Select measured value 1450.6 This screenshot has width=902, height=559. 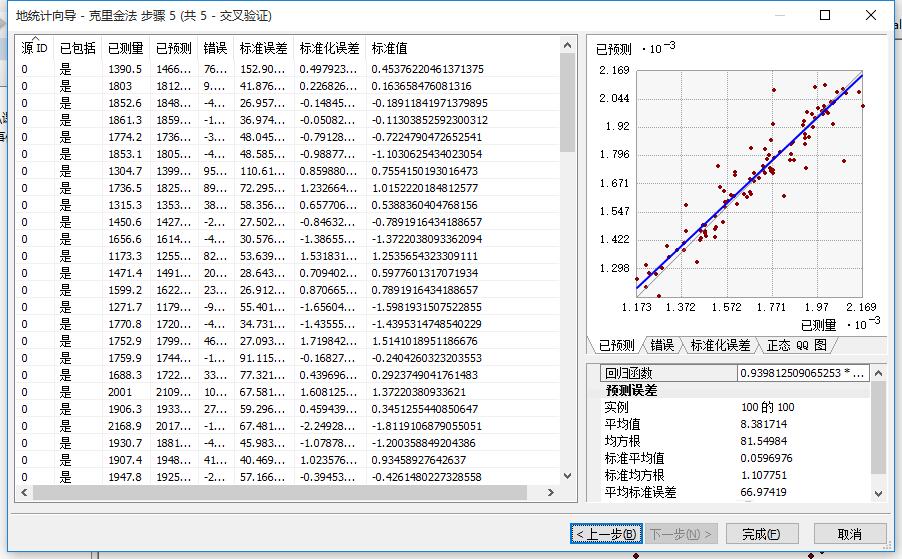(x=125, y=222)
